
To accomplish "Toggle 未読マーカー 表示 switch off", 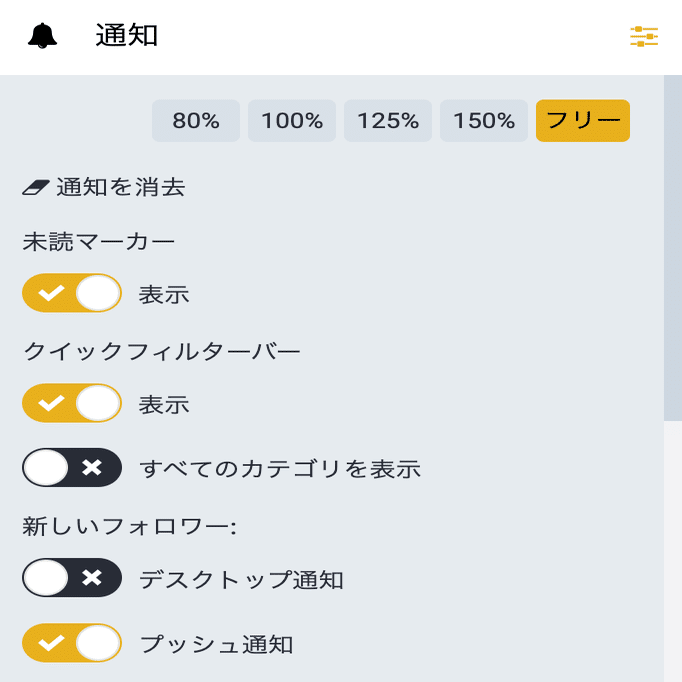I will (72, 294).
